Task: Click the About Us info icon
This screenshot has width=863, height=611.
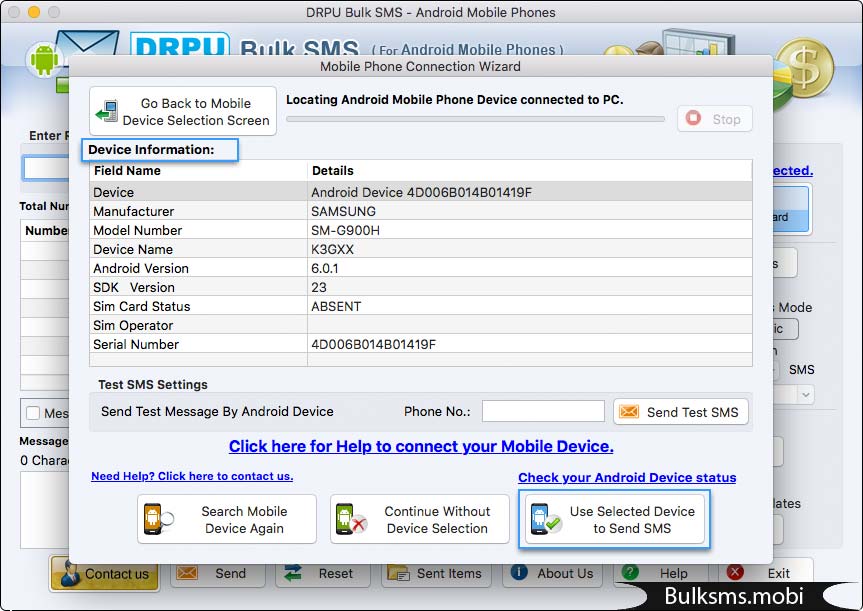Action: coord(519,572)
